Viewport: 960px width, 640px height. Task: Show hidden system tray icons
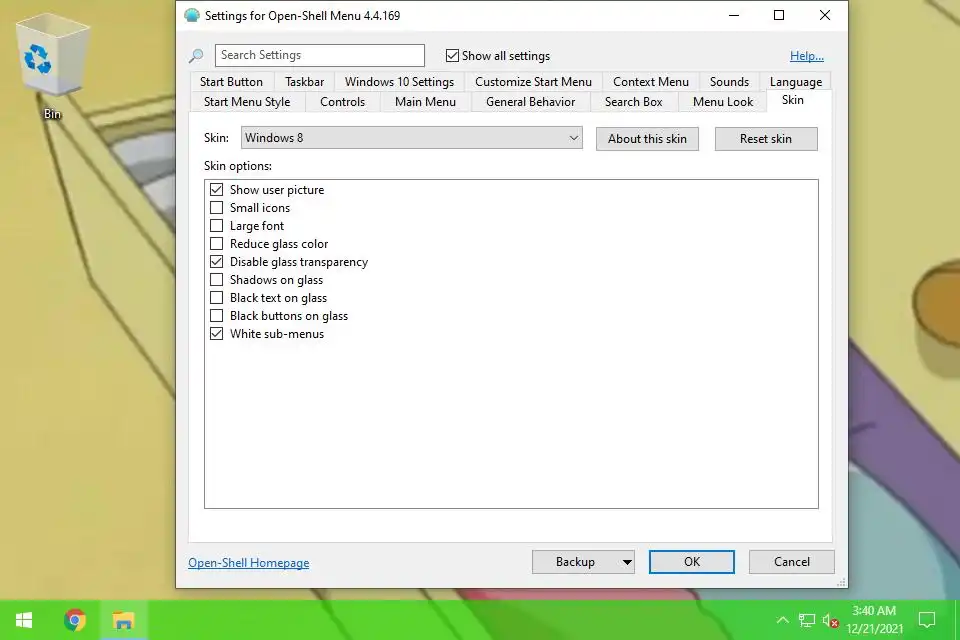pos(782,620)
